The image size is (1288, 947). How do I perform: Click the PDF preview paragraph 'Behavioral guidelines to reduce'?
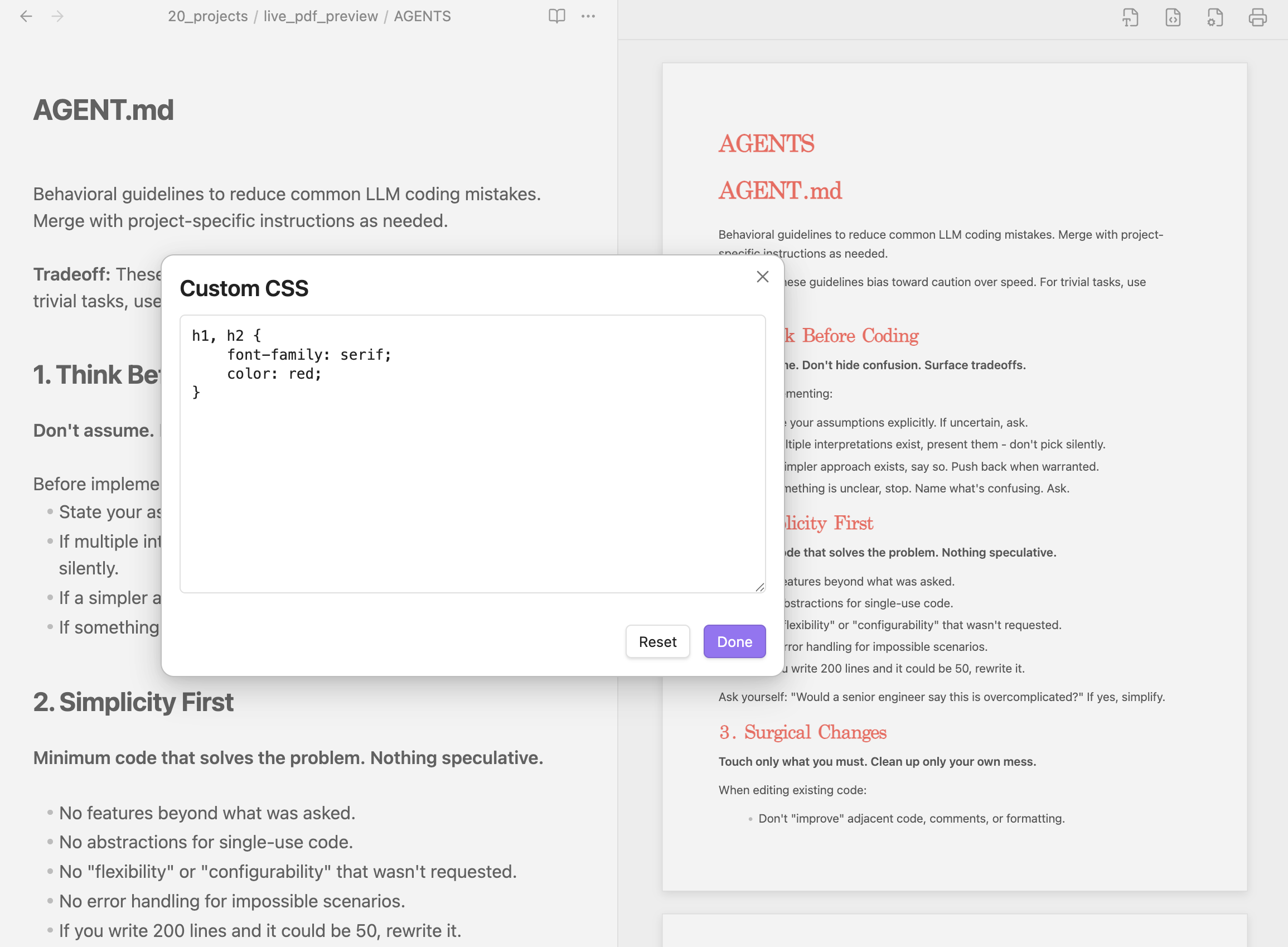tap(941, 244)
